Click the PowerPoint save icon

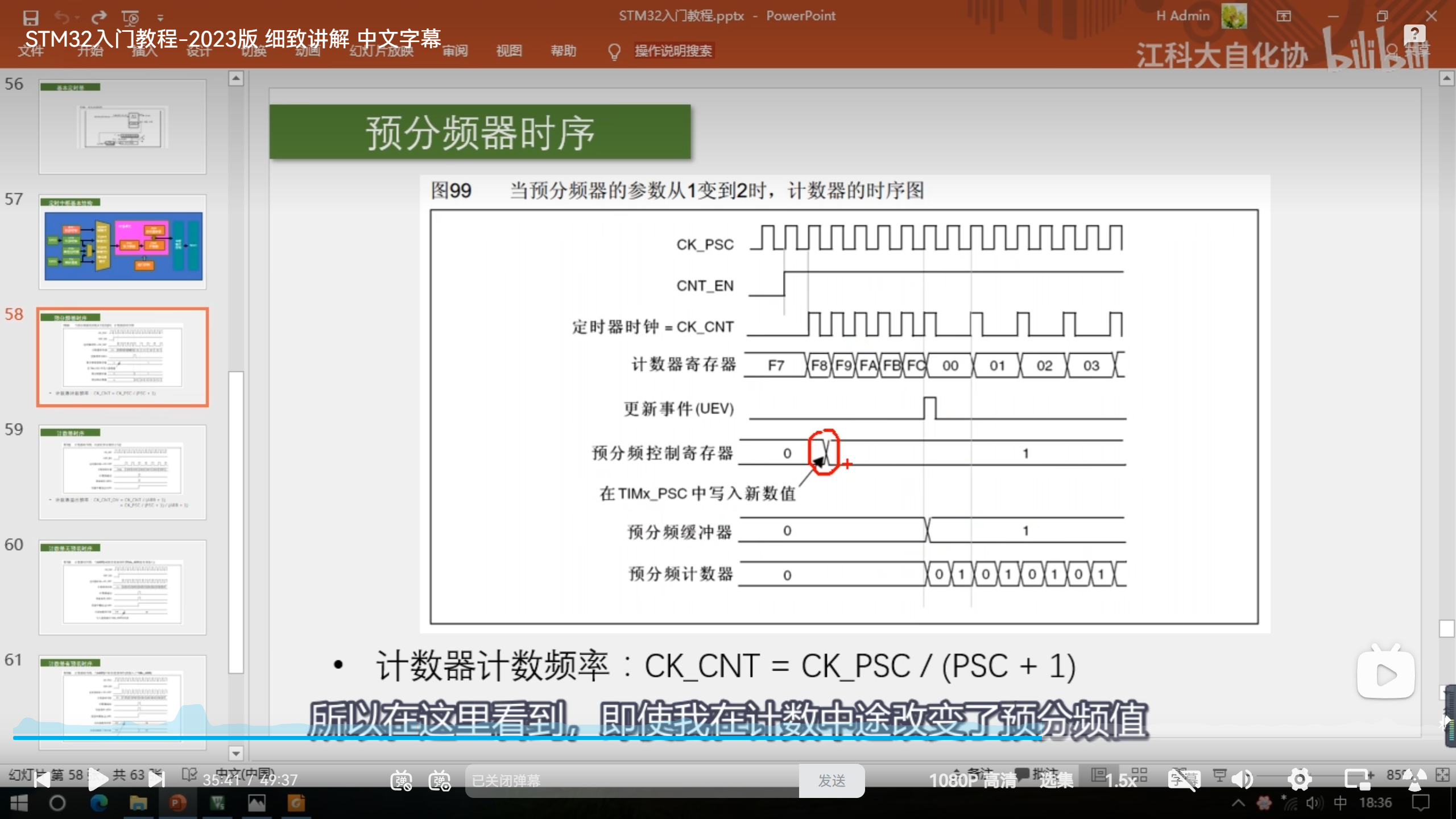pos(31,17)
